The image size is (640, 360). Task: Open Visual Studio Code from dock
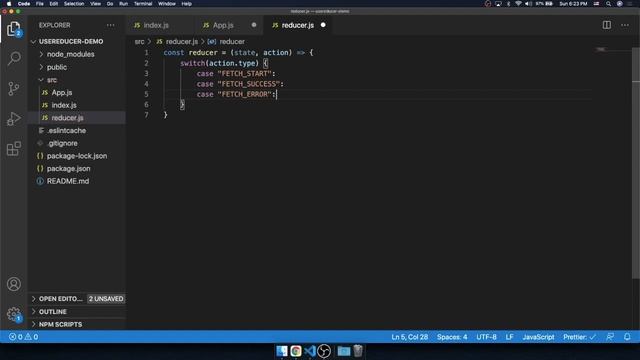[x=310, y=351]
